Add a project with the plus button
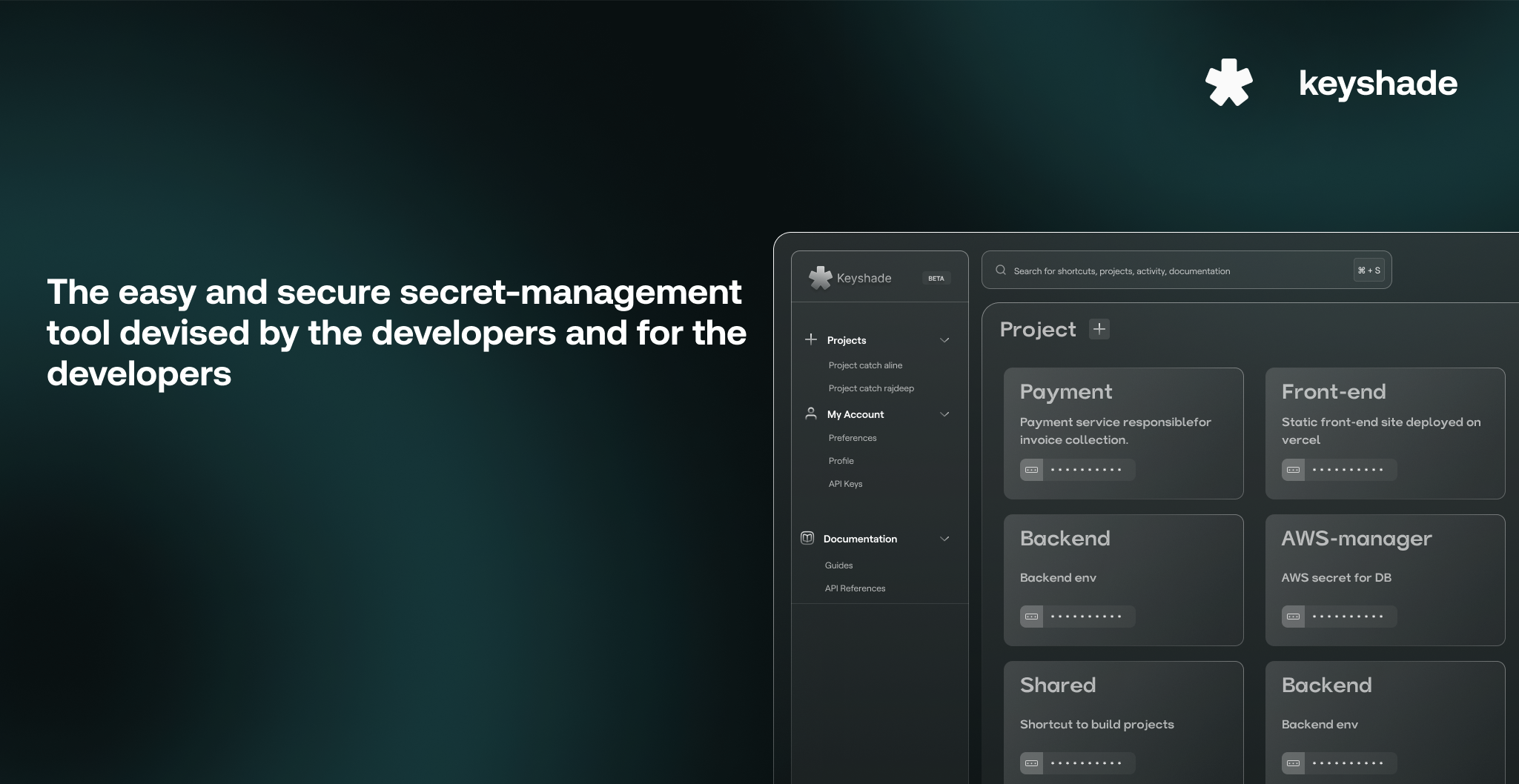 point(1099,328)
